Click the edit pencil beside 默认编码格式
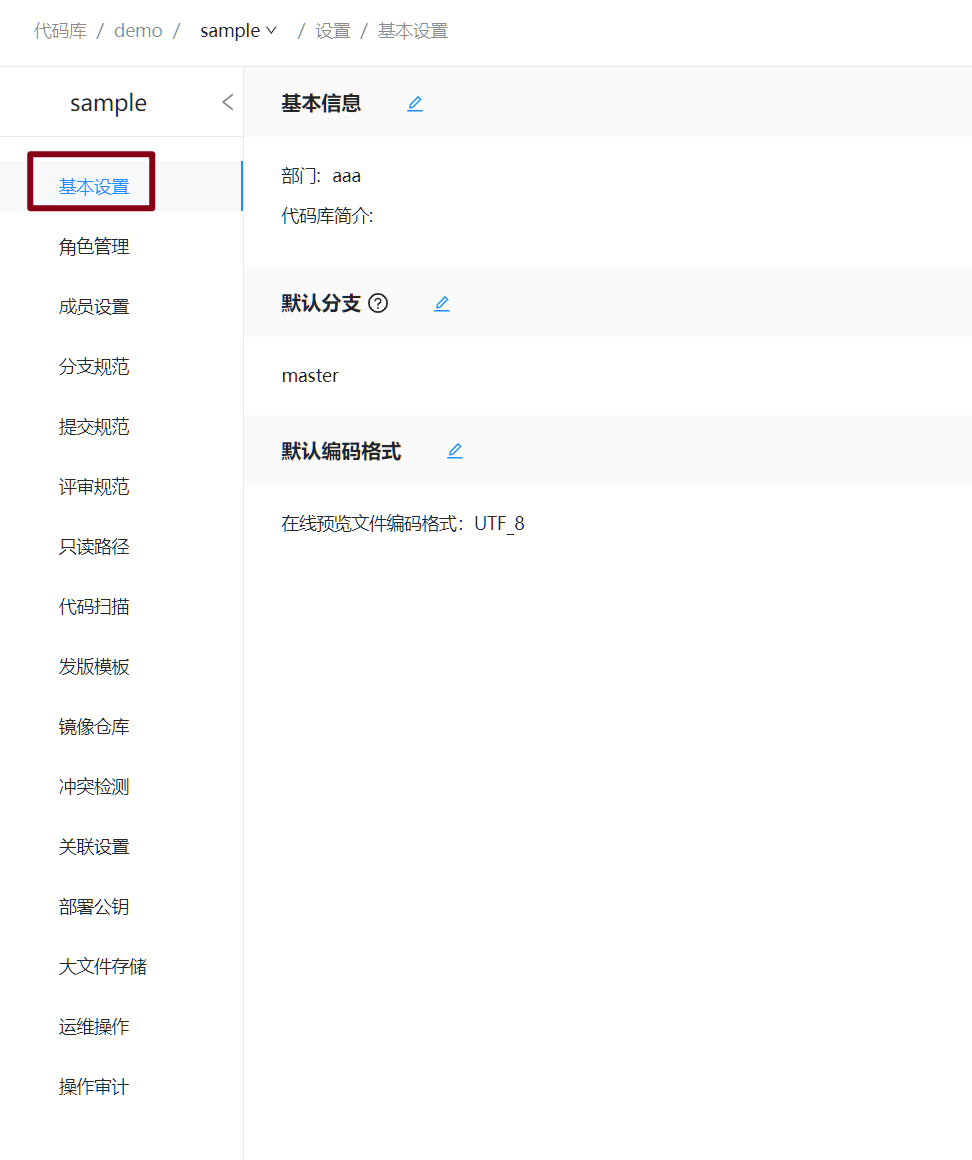This screenshot has height=1160, width=972. (x=455, y=451)
